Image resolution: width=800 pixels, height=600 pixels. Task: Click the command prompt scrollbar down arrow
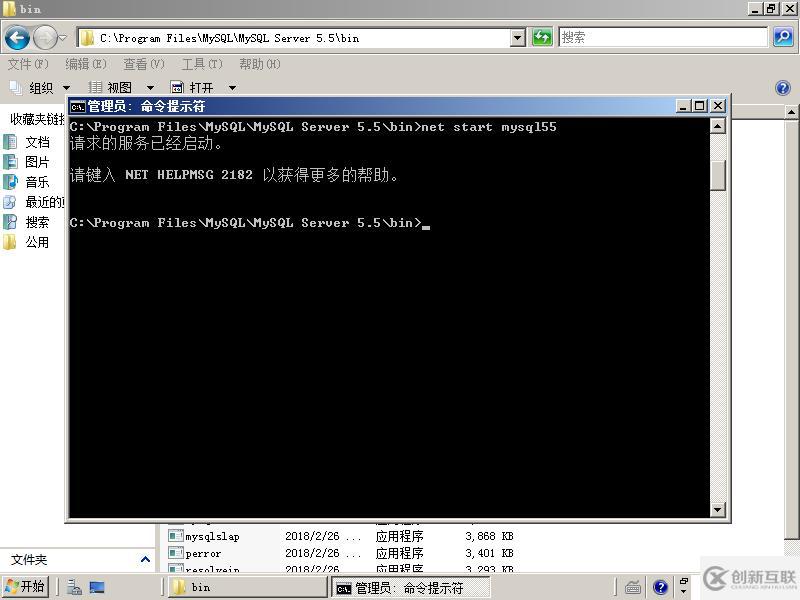pyautogui.click(x=717, y=509)
